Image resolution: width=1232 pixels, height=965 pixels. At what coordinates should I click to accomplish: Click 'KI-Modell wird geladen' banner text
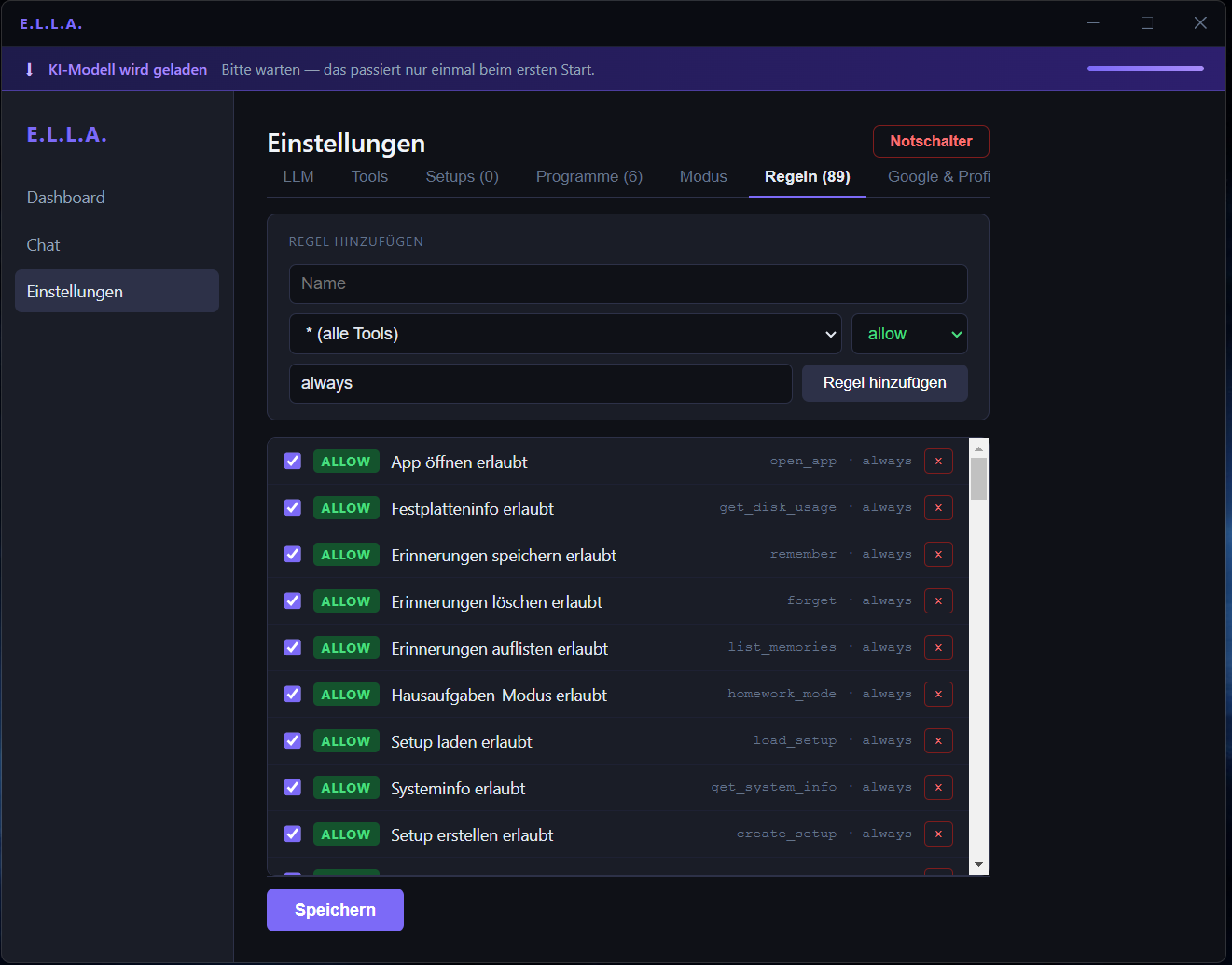128,70
